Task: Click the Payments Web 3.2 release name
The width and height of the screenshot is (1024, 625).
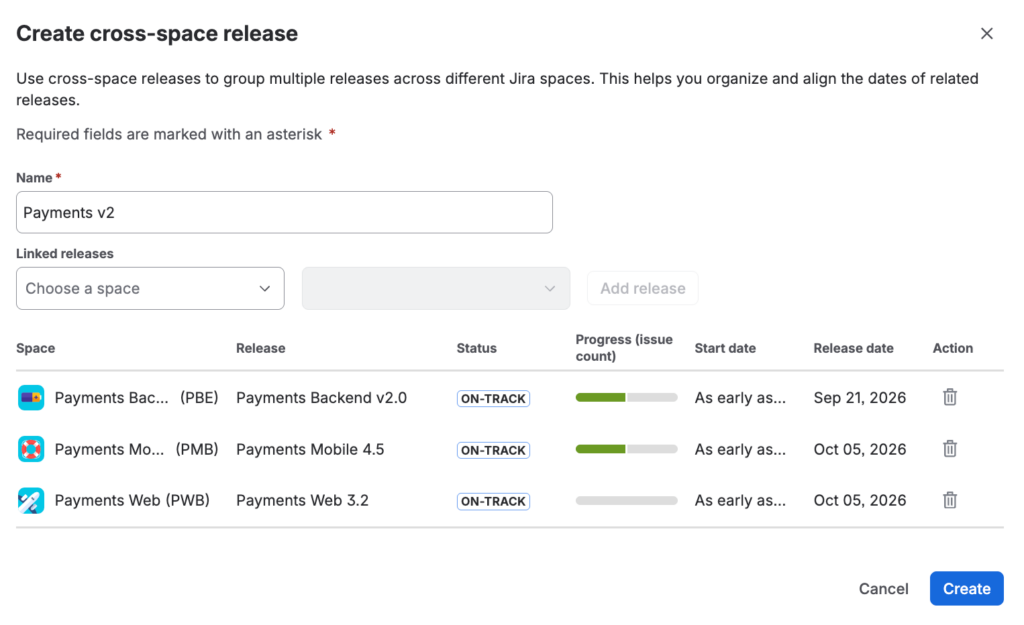Action: [302, 500]
